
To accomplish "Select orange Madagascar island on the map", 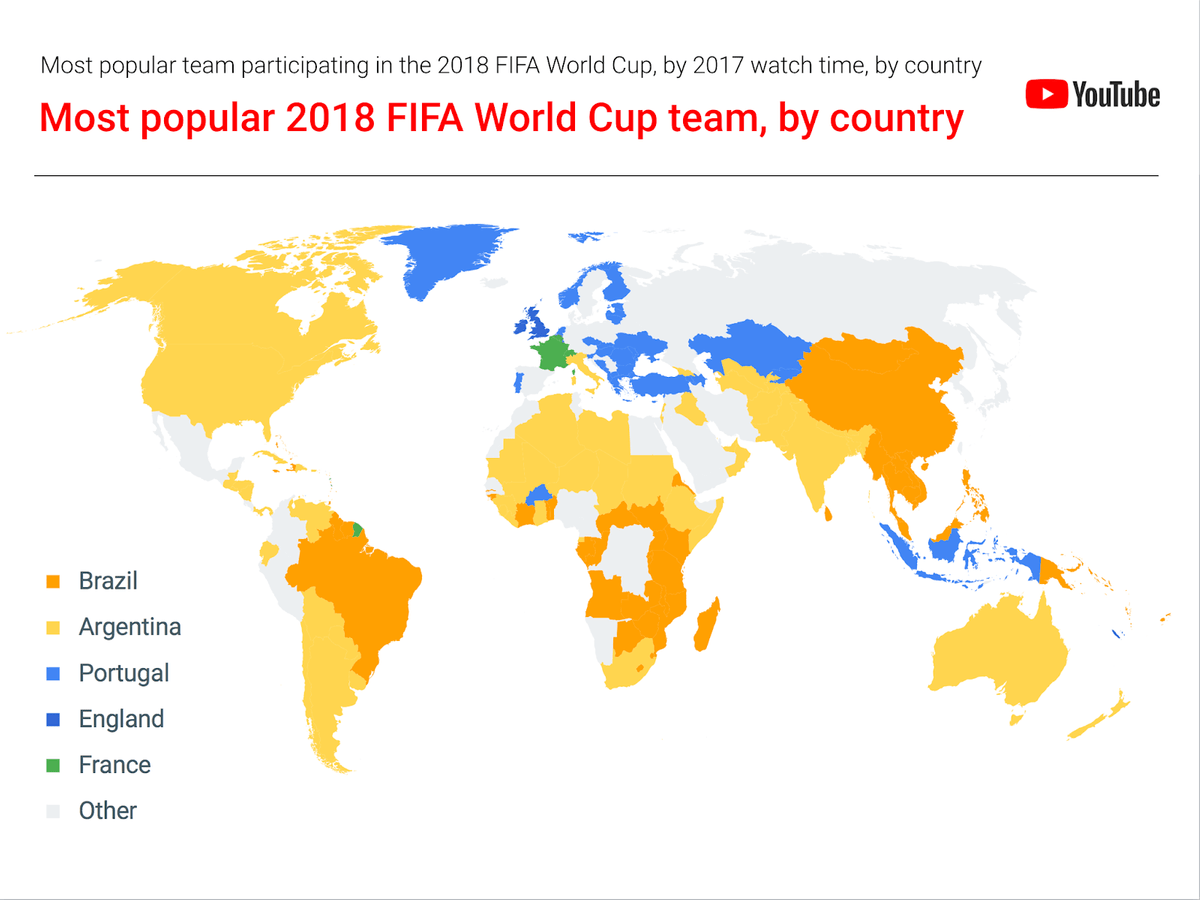I will tap(708, 624).
